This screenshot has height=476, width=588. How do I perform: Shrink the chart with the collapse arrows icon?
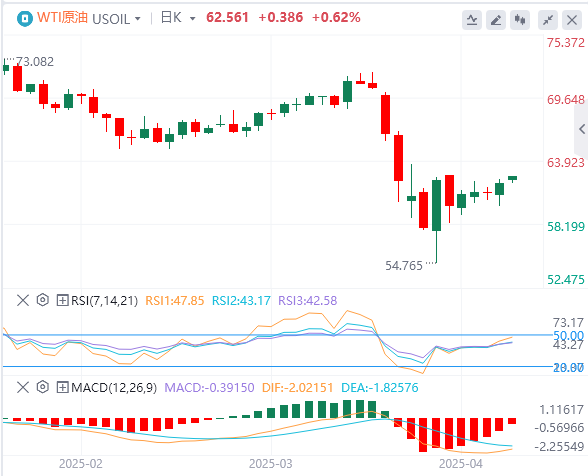(548, 20)
